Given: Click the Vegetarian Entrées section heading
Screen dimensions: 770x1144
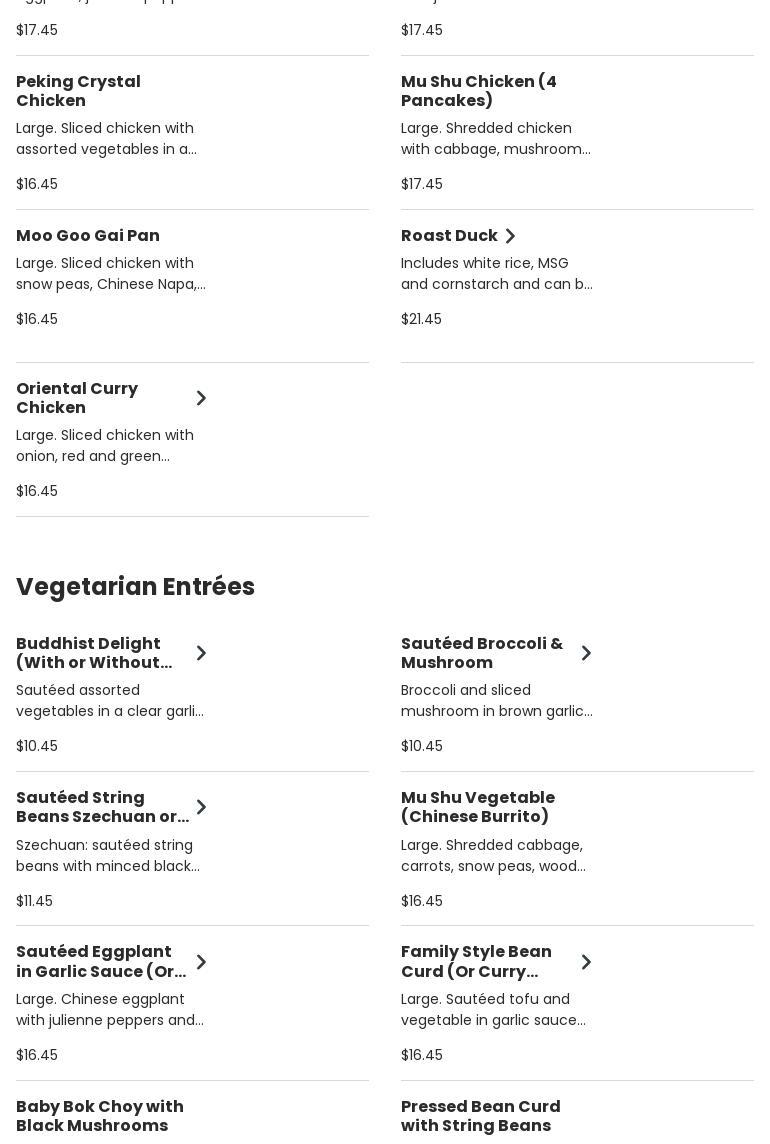Looking at the screenshot, I should click(x=136, y=587).
